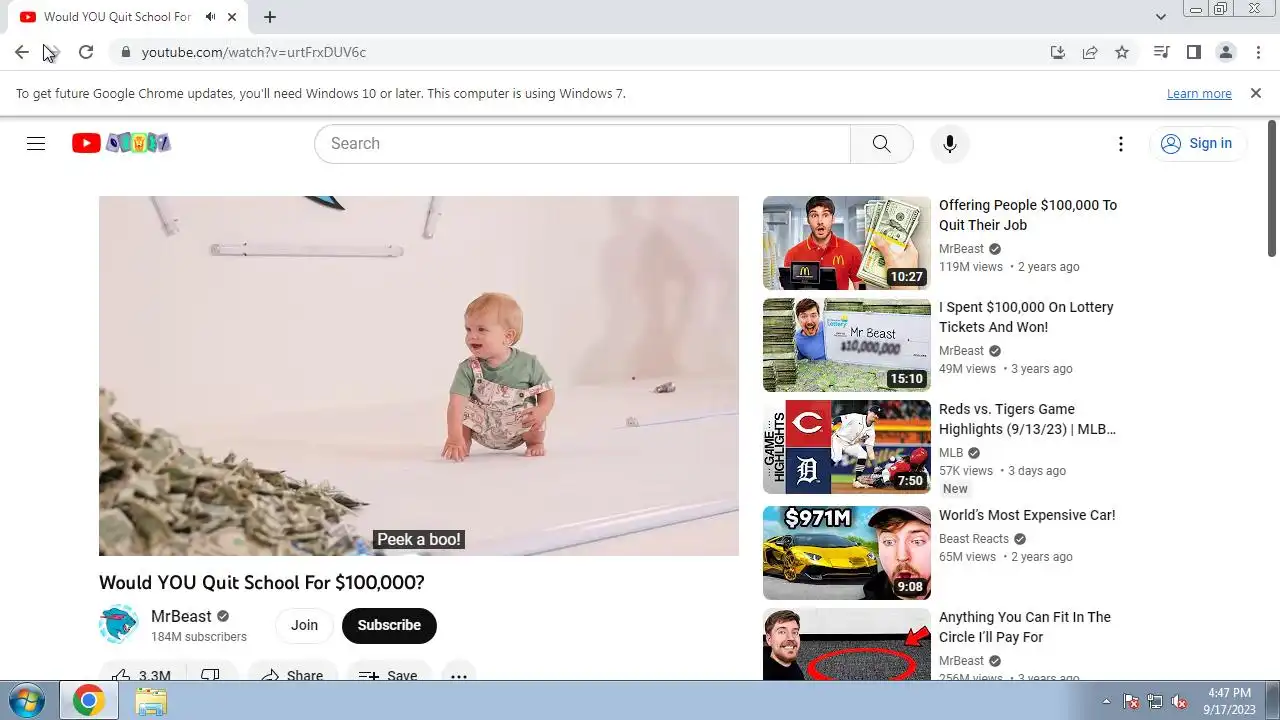Open the MrBeast channel name link
This screenshot has height=720, width=1280.
(x=181, y=616)
